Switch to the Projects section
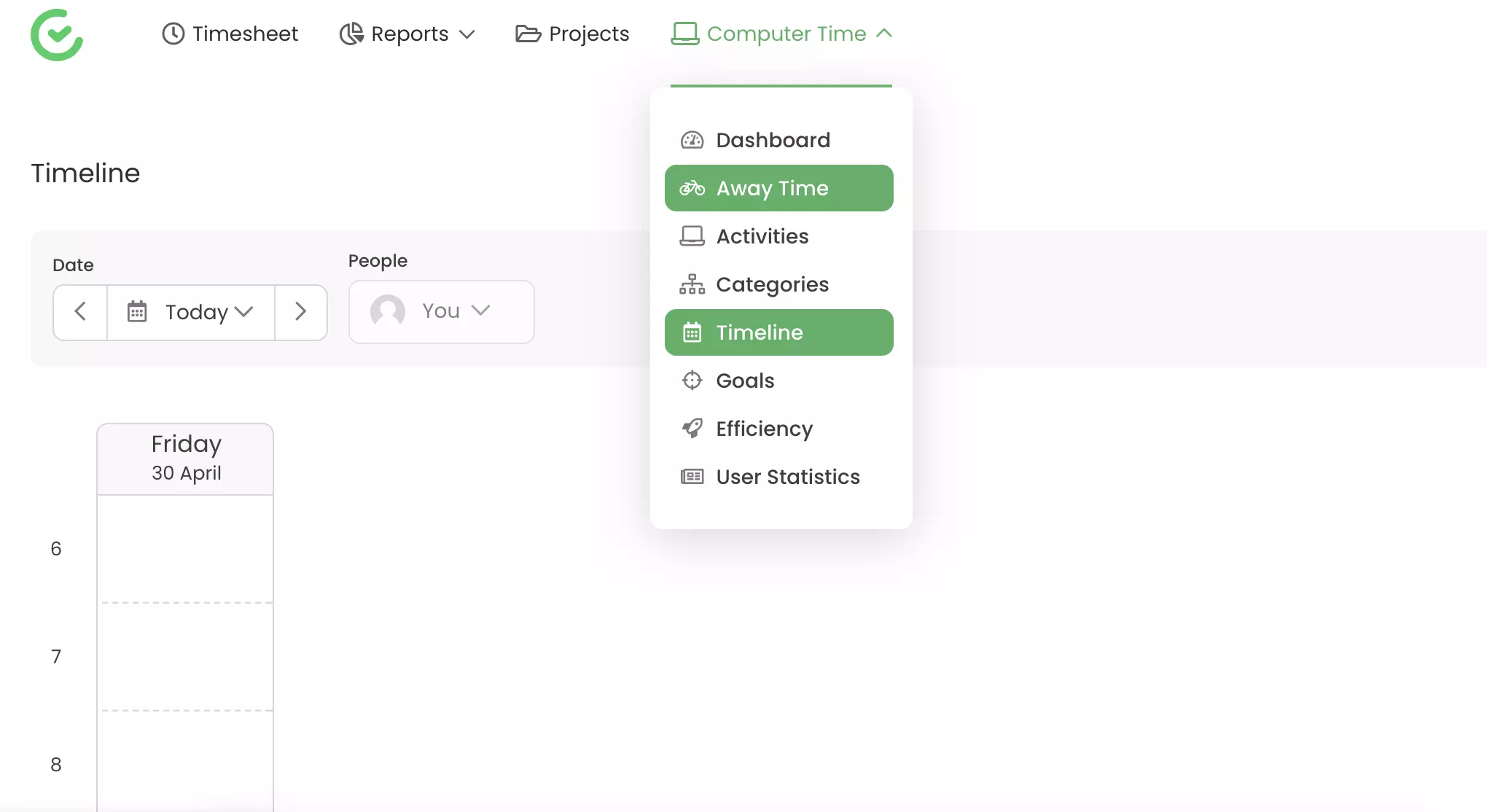Screen dimensions: 1487x812 pos(572,34)
